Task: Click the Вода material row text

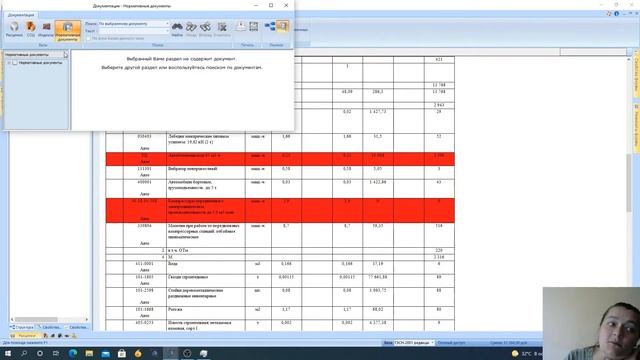Action: point(173,264)
